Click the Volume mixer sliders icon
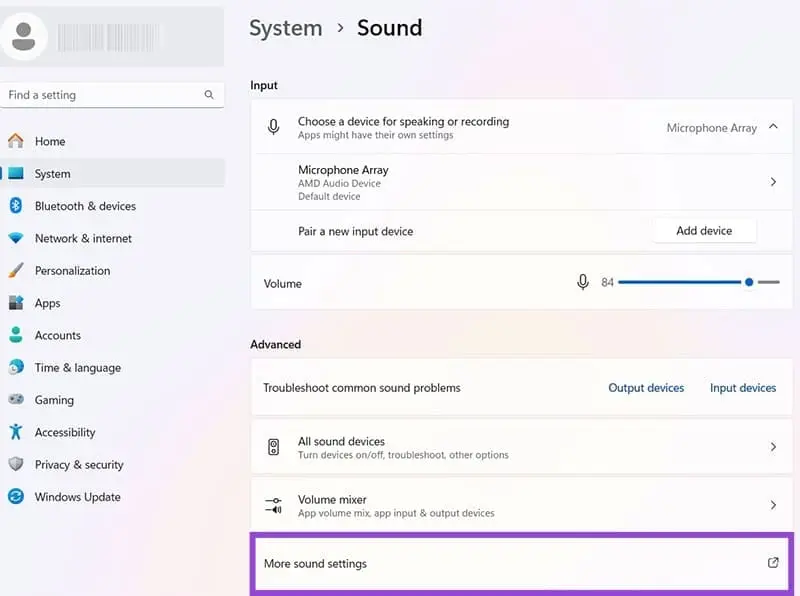The height and width of the screenshot is (596, 800). [273, 505]
